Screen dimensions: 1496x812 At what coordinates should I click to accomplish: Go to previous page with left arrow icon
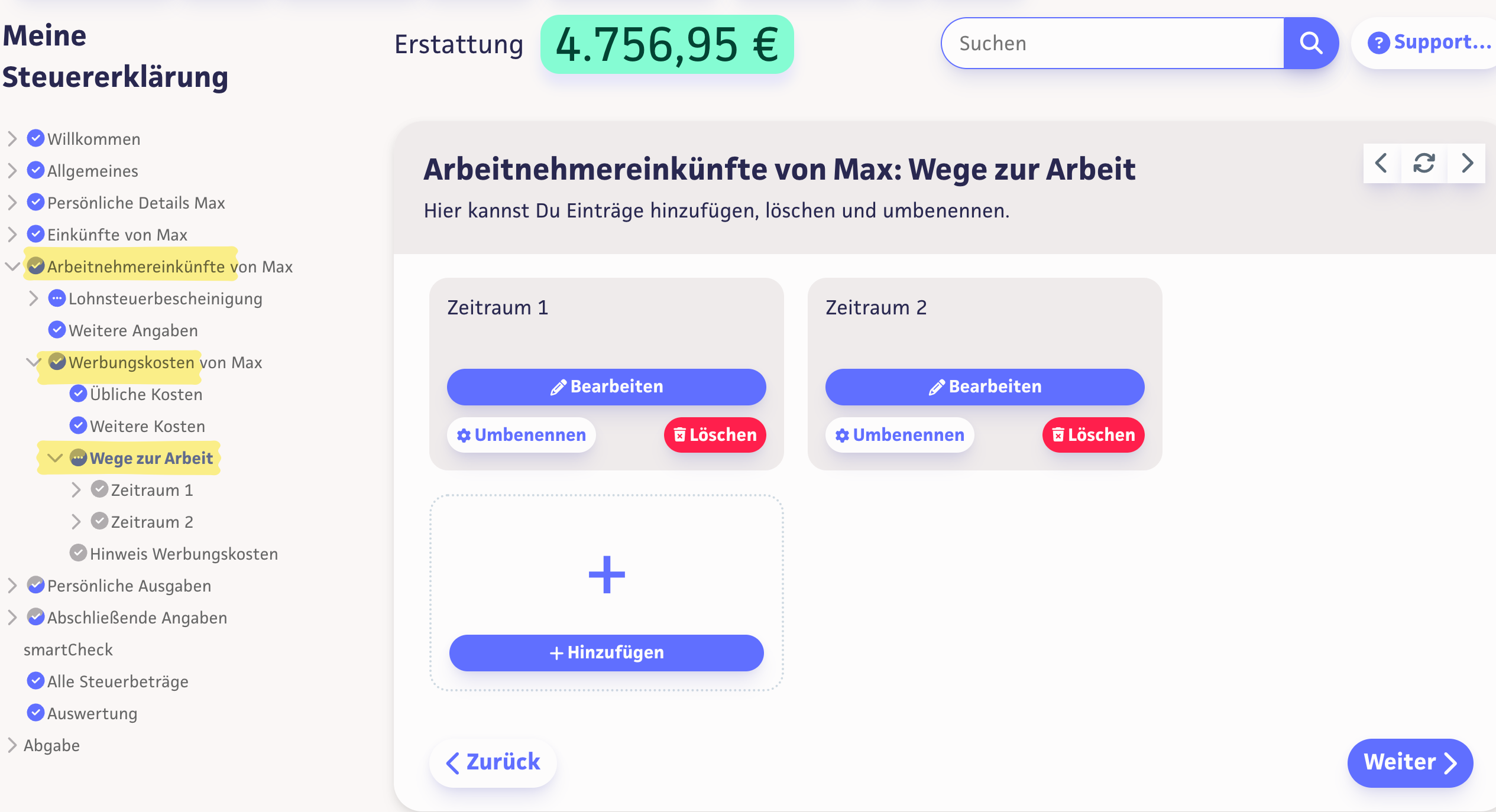click(x=1381, y=163)
